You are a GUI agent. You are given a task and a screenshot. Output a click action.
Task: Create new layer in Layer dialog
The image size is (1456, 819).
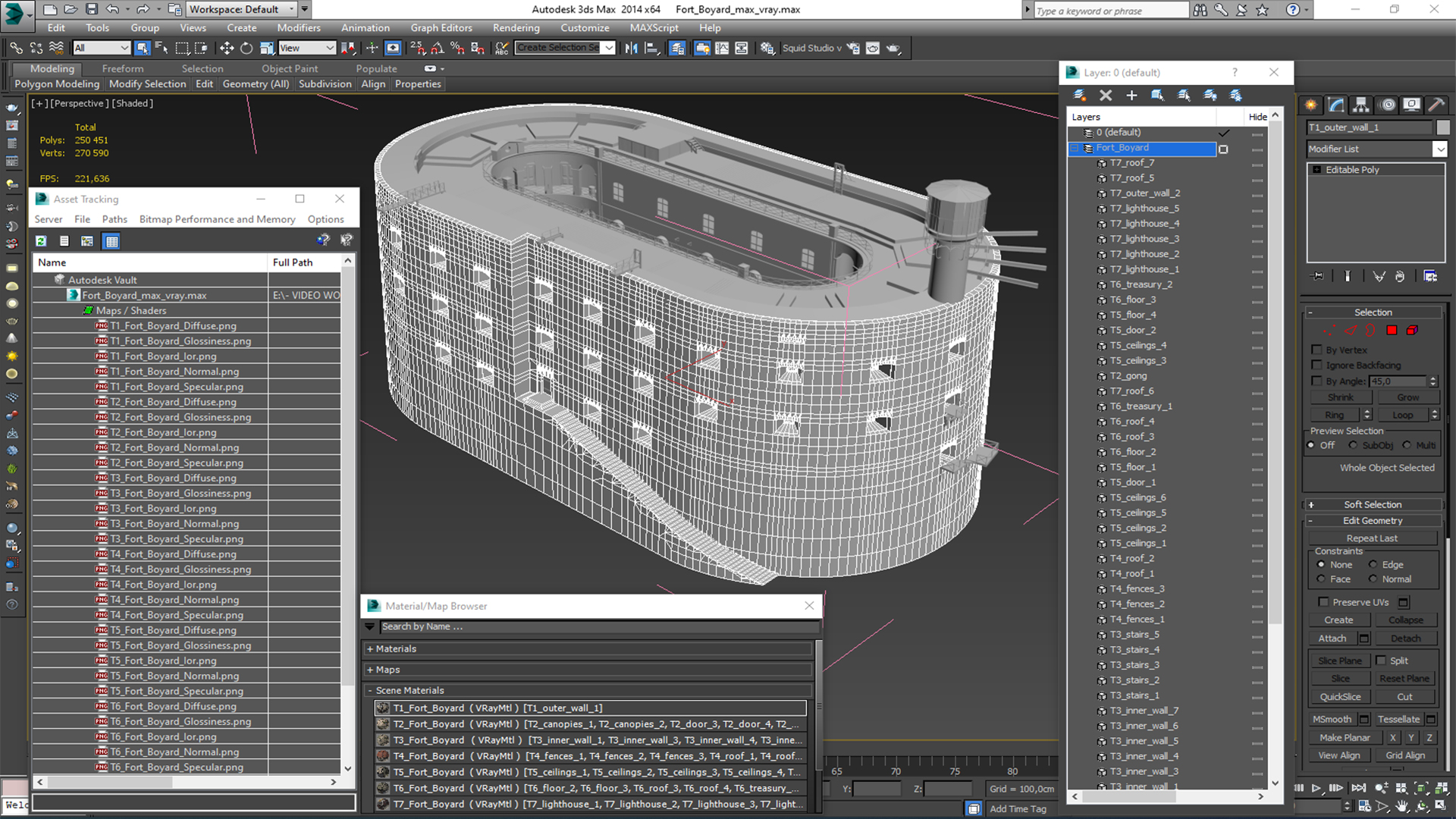coord(1080,95)
